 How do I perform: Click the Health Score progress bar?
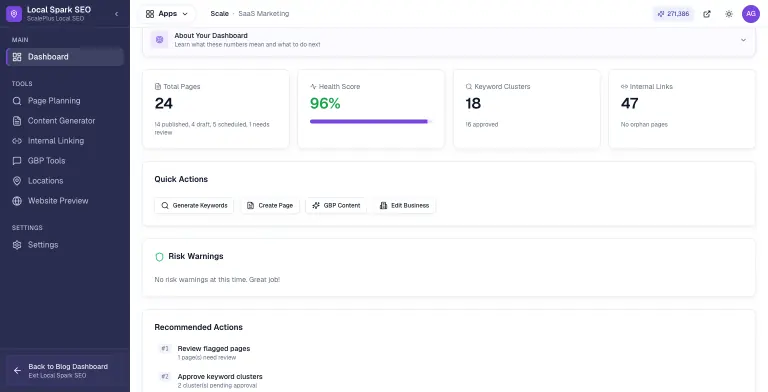371,122
